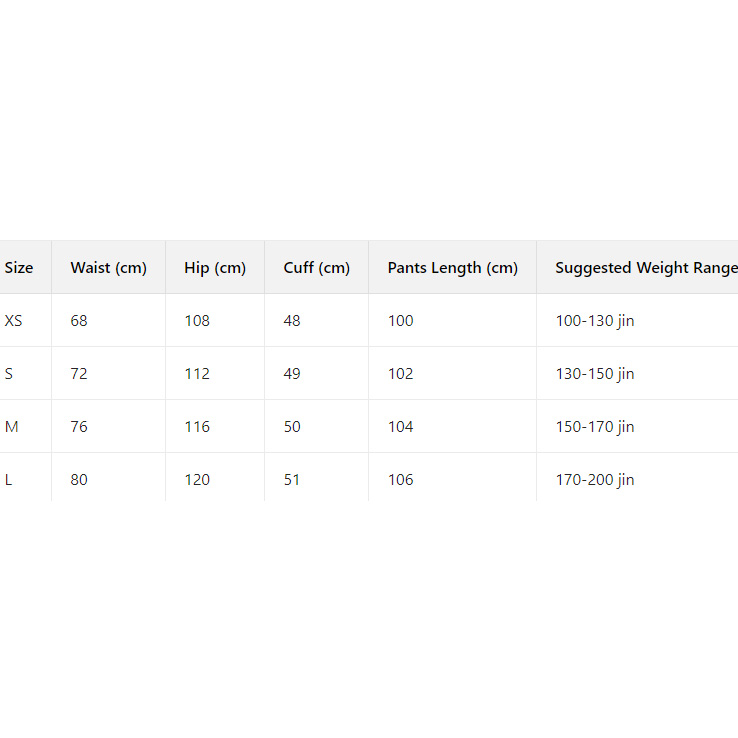This screenshot has width=738, height=738.
Task: Click the cuff value 48
Action: tap(292, 321)
